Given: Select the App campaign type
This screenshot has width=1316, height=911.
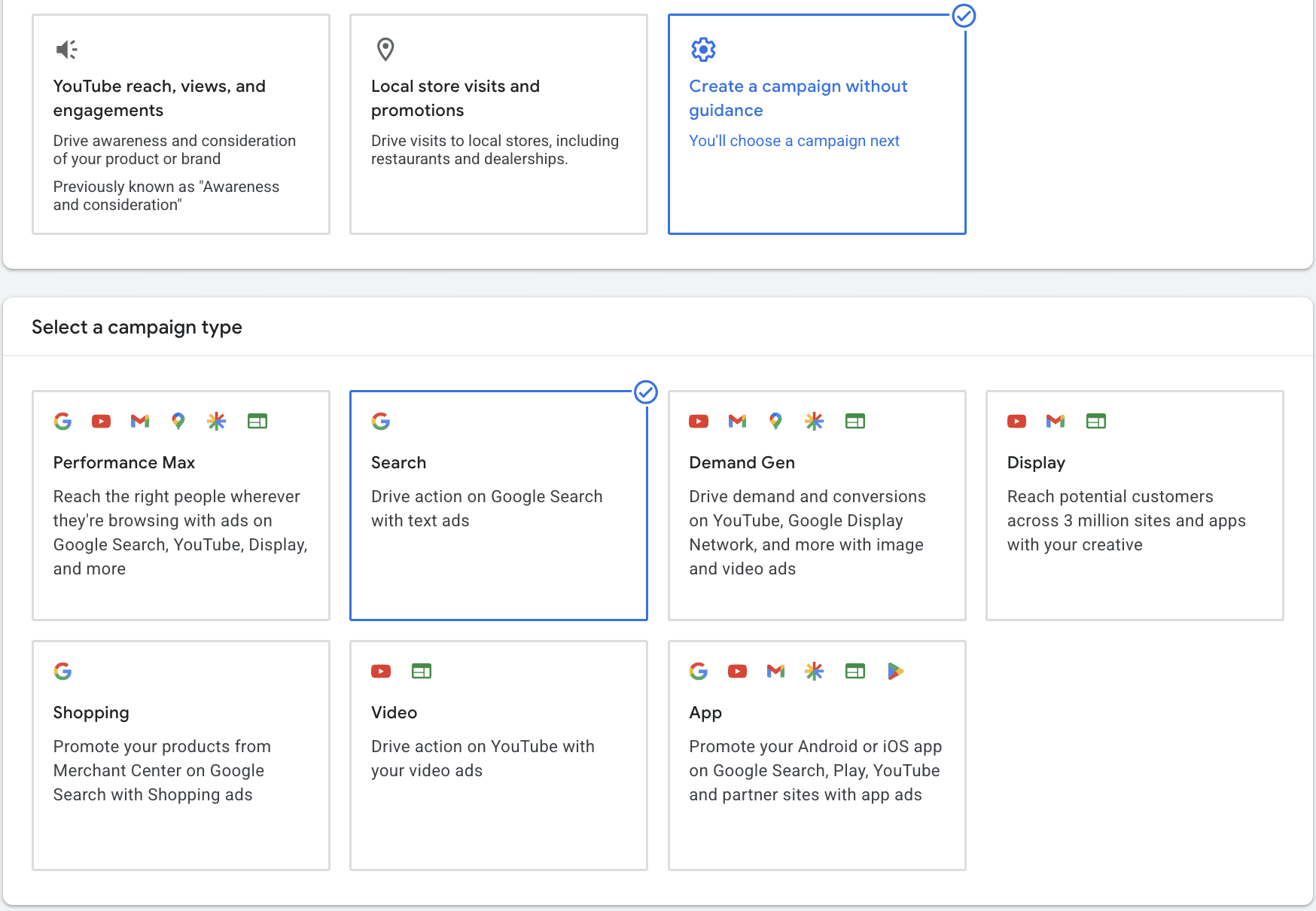Looking at the screenshot, I should coord(817,755).
